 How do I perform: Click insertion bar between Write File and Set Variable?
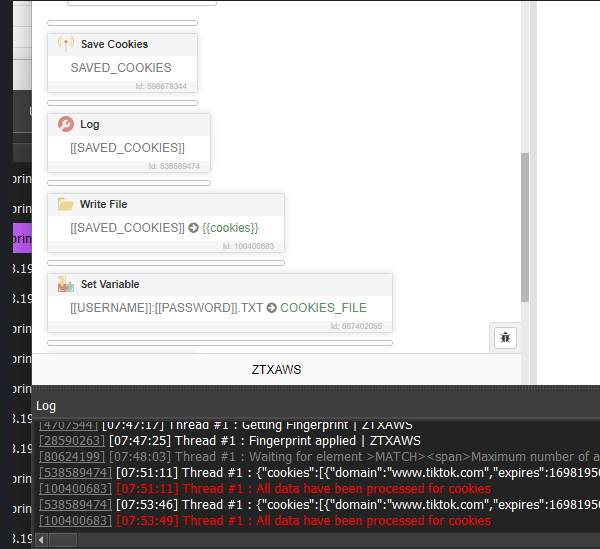tap(166, 263)
